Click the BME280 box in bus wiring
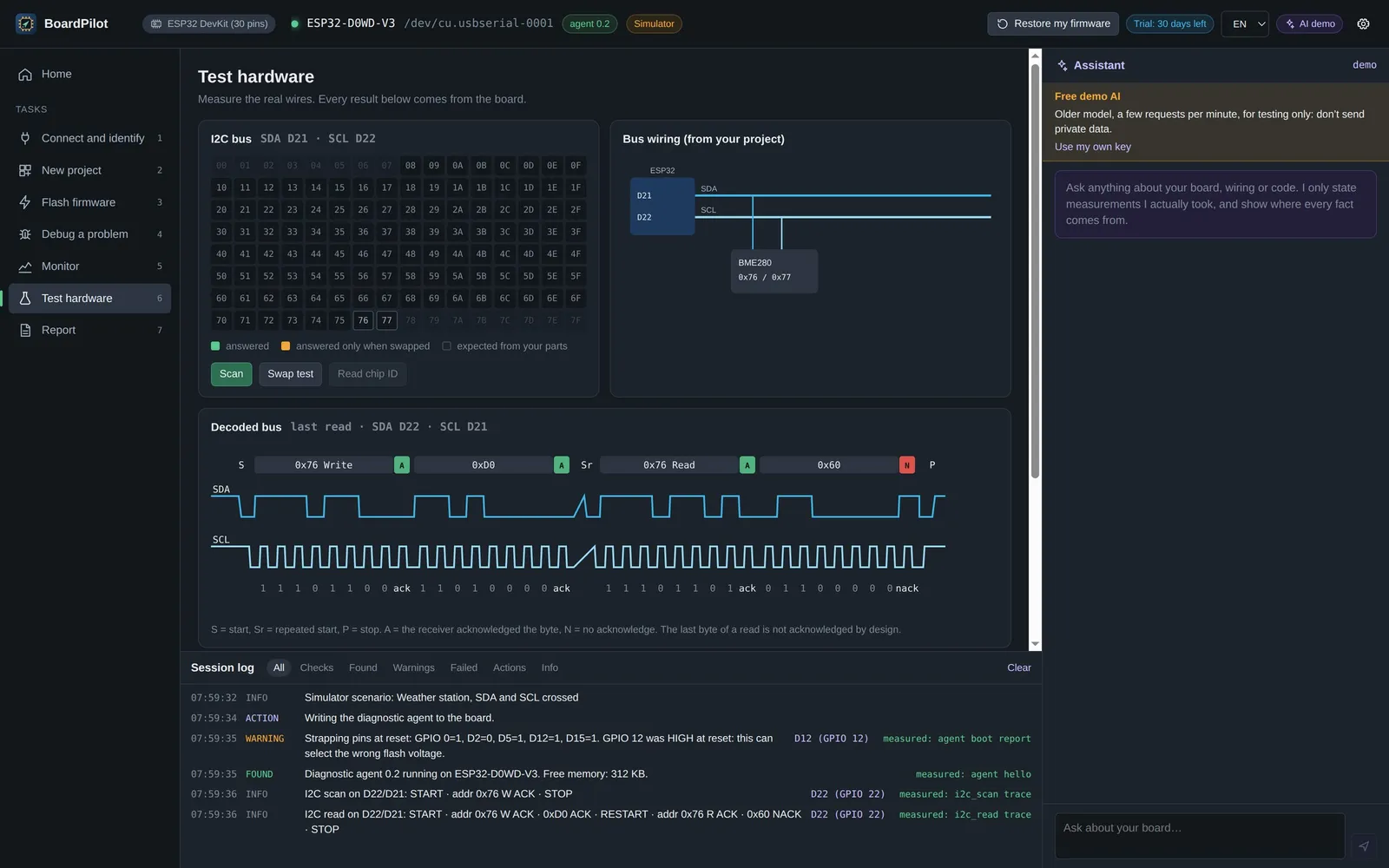The height and width of the screenshot is (868, 1389). pyautogui.click(x=774, y=271)
